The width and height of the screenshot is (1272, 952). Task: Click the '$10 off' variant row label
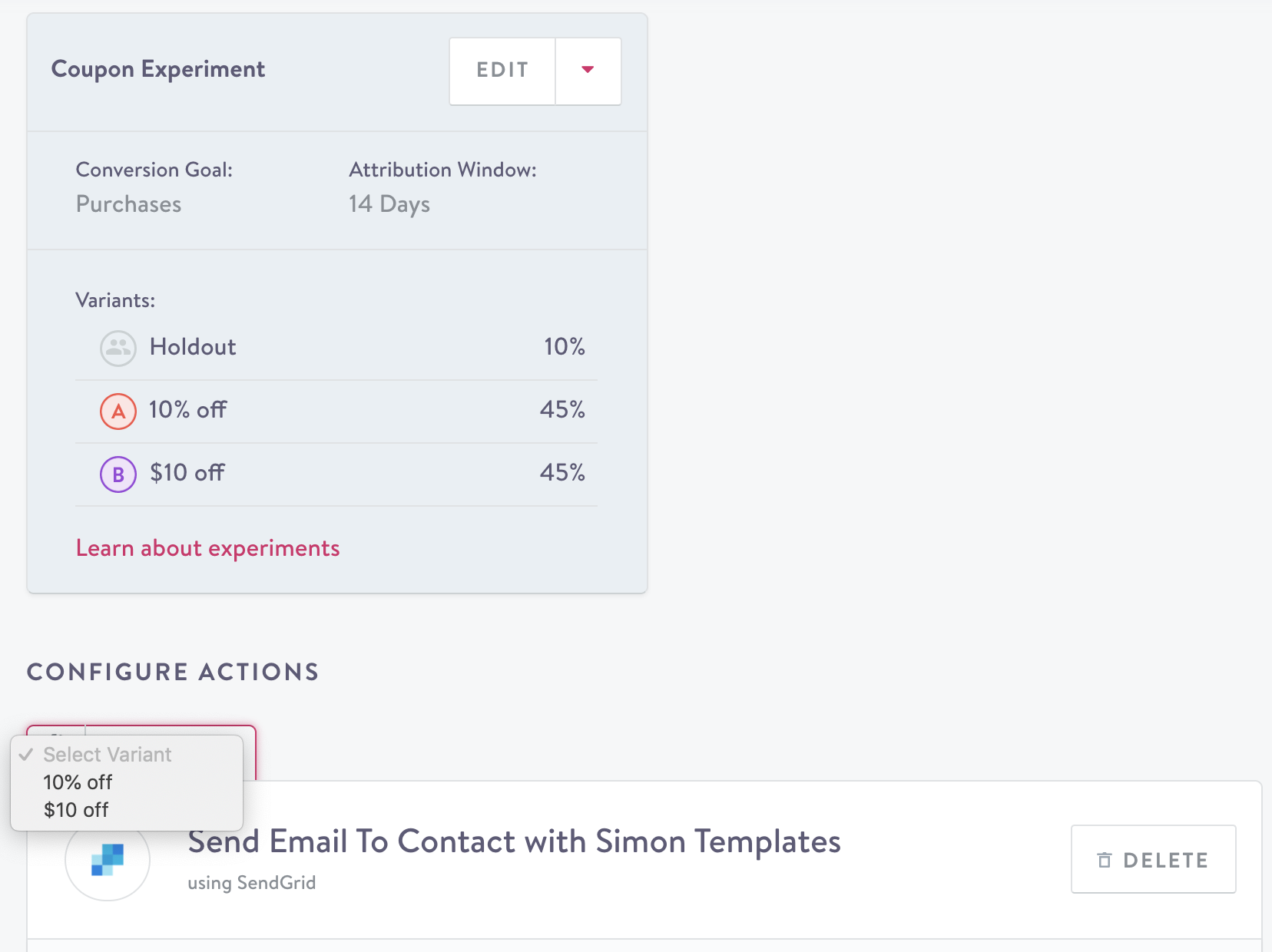tap(187, 473)
